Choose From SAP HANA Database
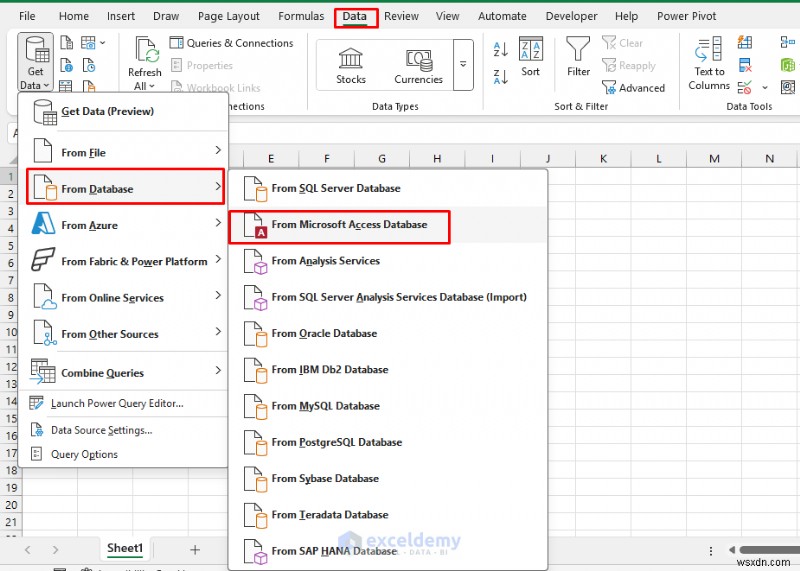This screenshot has height=571, width=800. [x=388, y=551]
